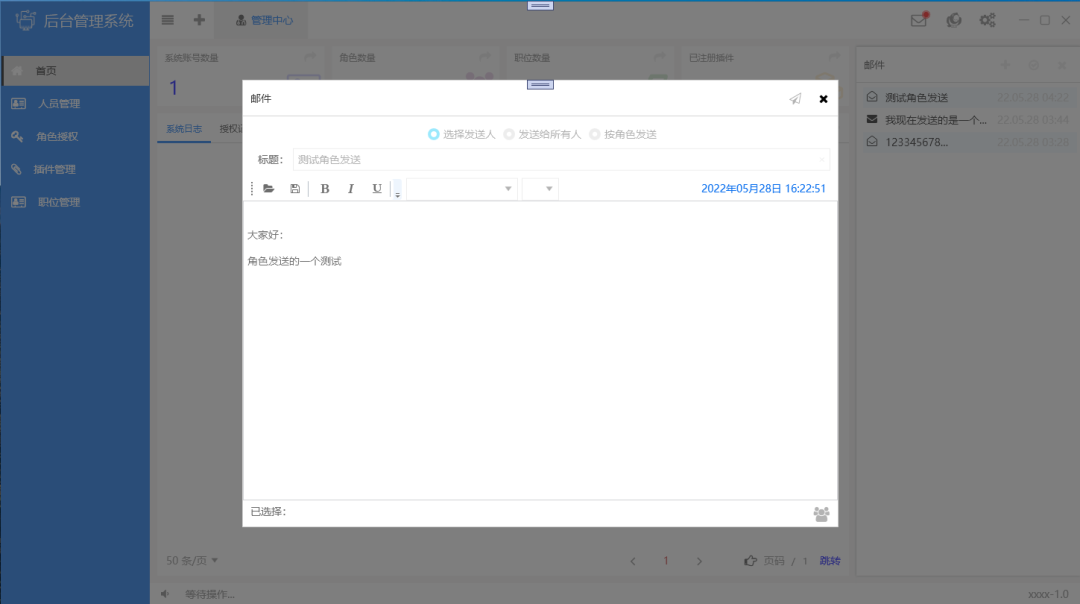Image resolution: width=1080 pixels, height=604 pixels.
Task: Close the 邮件 compose dialog
Action: (x=823, y=99)
